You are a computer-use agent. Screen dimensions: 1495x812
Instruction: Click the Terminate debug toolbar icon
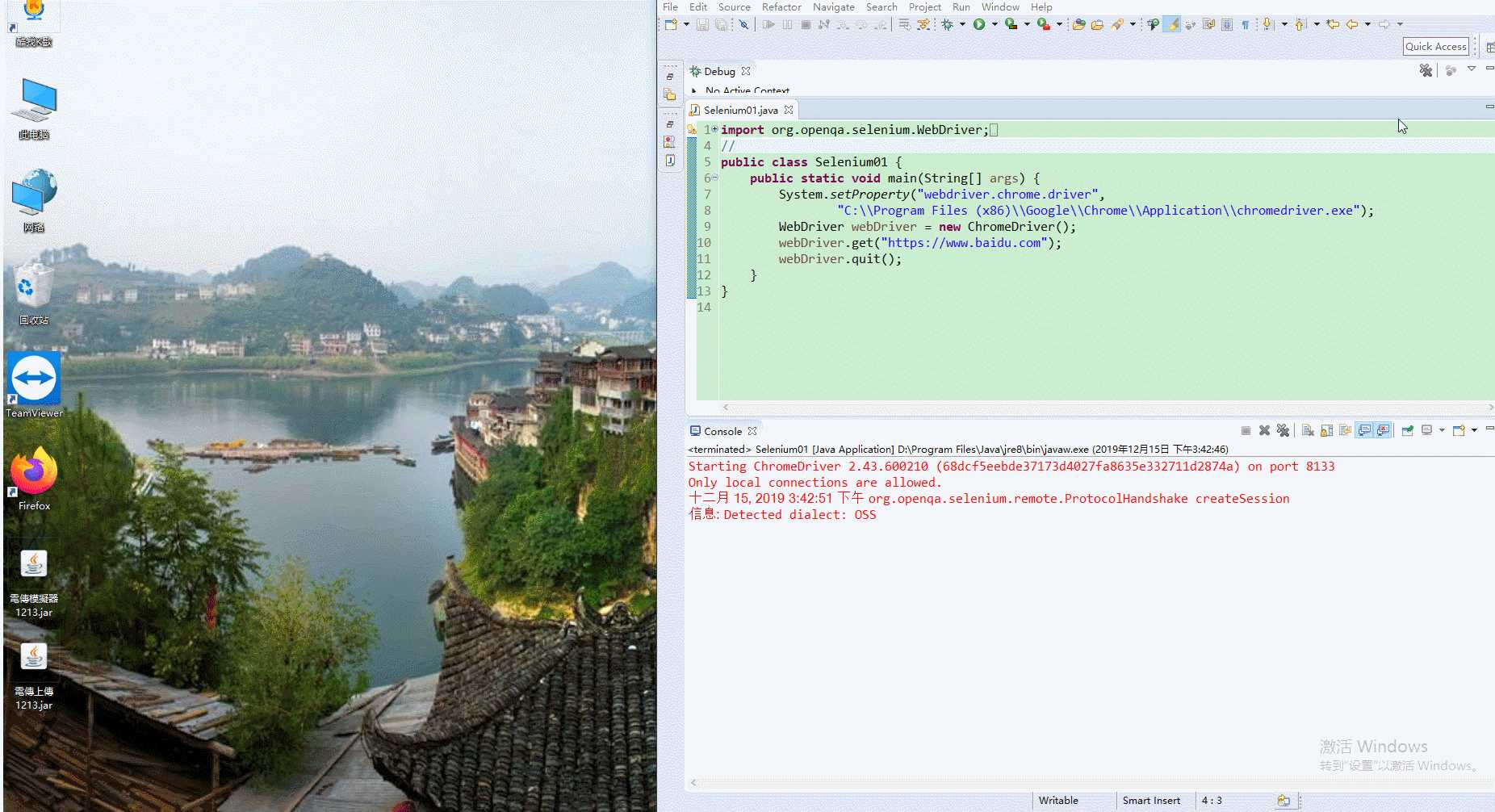point(806,24)
